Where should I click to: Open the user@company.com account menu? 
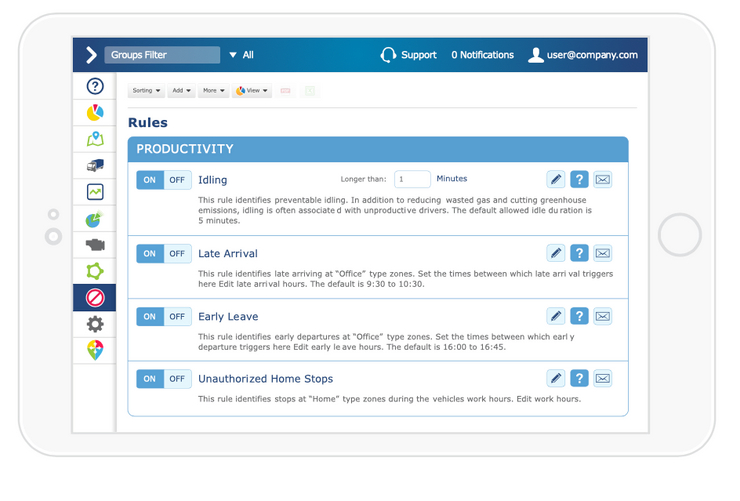click(583, 55)
